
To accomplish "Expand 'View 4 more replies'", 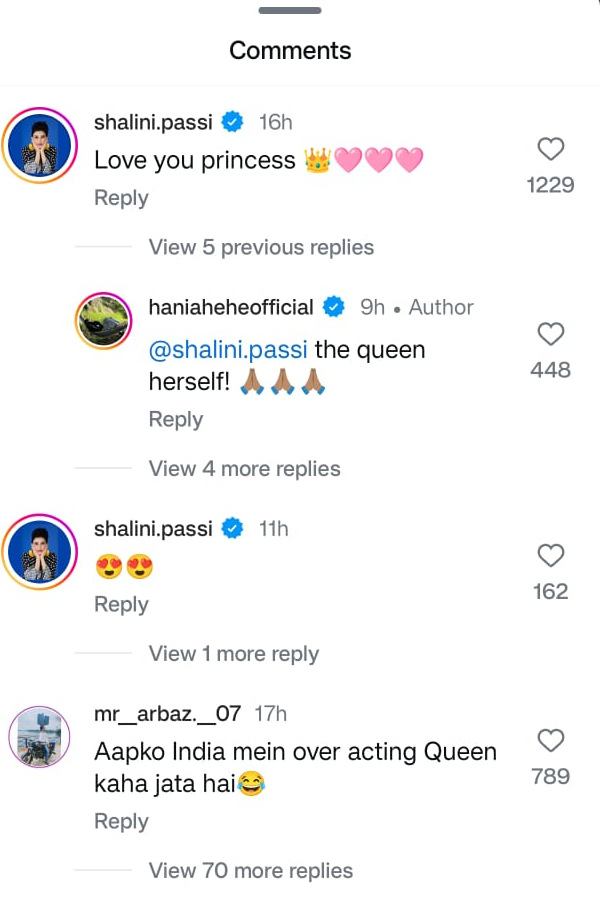I will [244, 469].
